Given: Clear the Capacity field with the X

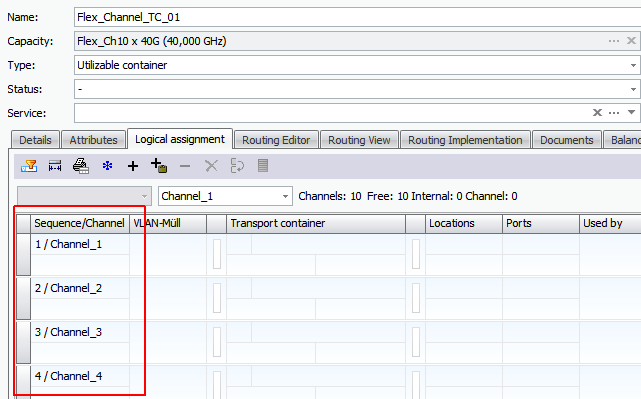Looking at the screenshot, I should 631,40.
